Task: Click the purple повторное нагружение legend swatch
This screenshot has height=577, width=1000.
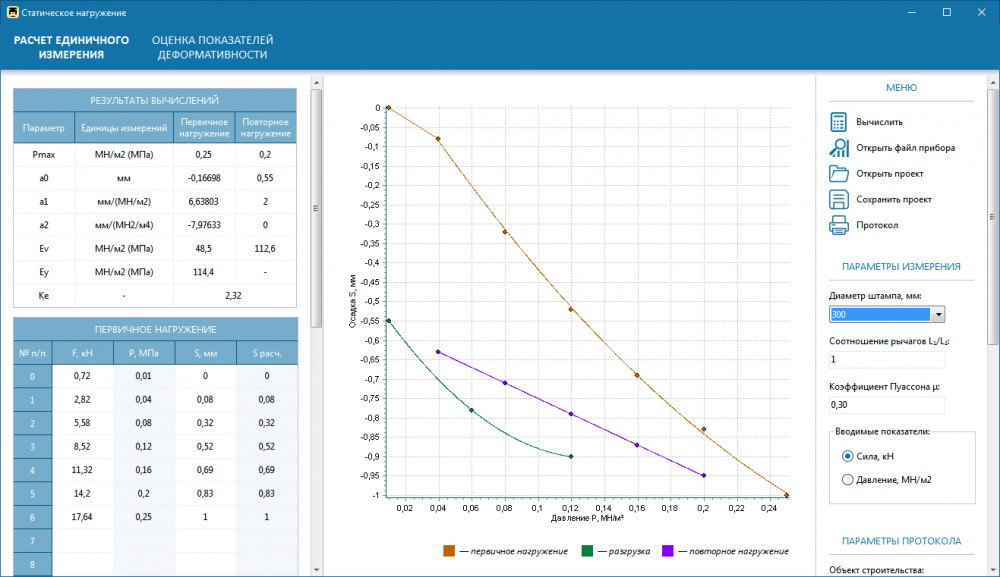Action: coord(667,551)
